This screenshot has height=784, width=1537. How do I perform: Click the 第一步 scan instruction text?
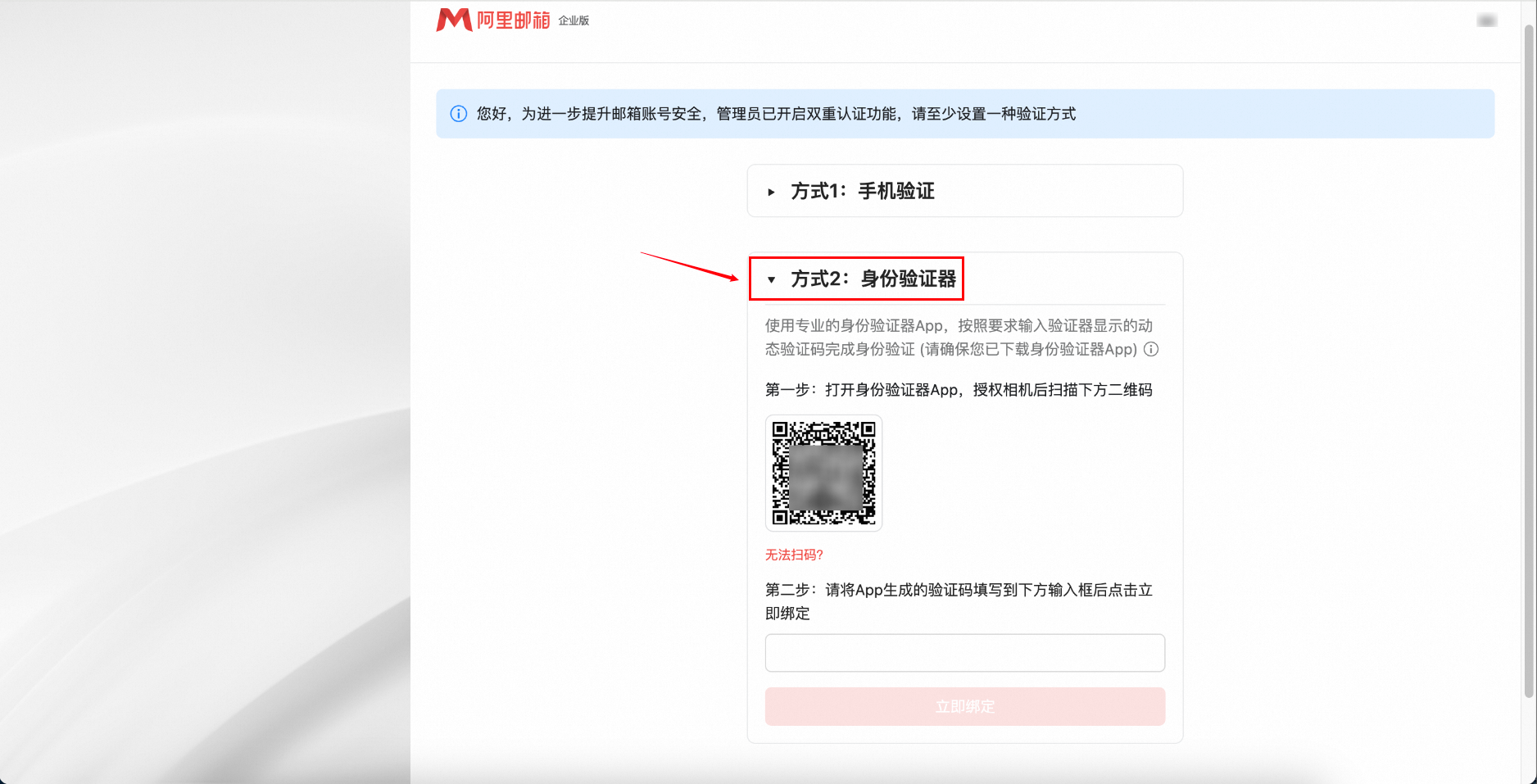click(959, 390)
